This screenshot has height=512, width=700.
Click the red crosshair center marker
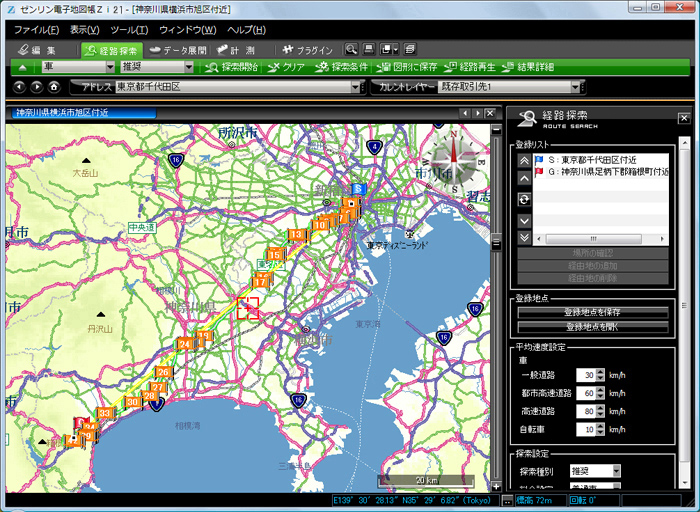(x=248, y=308)
